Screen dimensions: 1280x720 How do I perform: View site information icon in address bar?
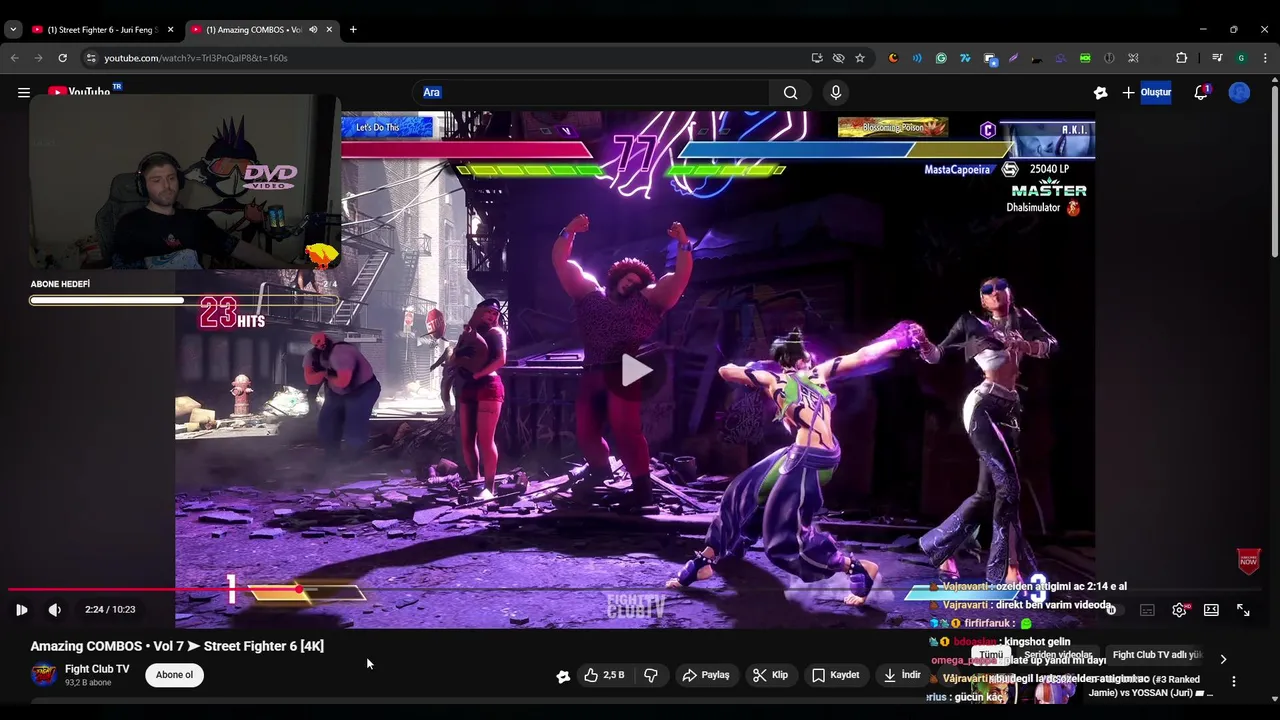pos(91,58)
